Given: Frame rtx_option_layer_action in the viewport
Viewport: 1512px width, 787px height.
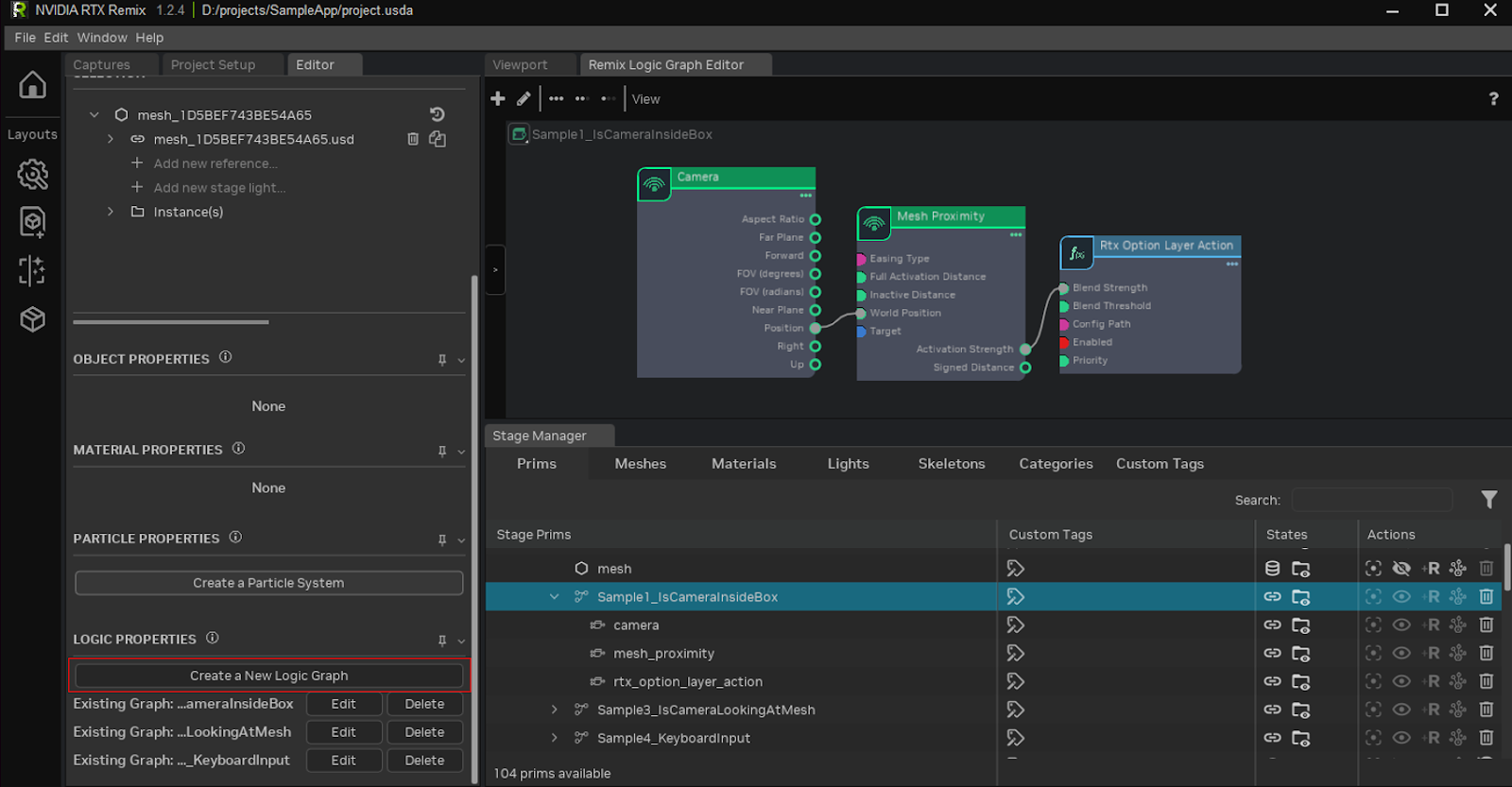Looking at the screenshot, I should pos(1373,681).
